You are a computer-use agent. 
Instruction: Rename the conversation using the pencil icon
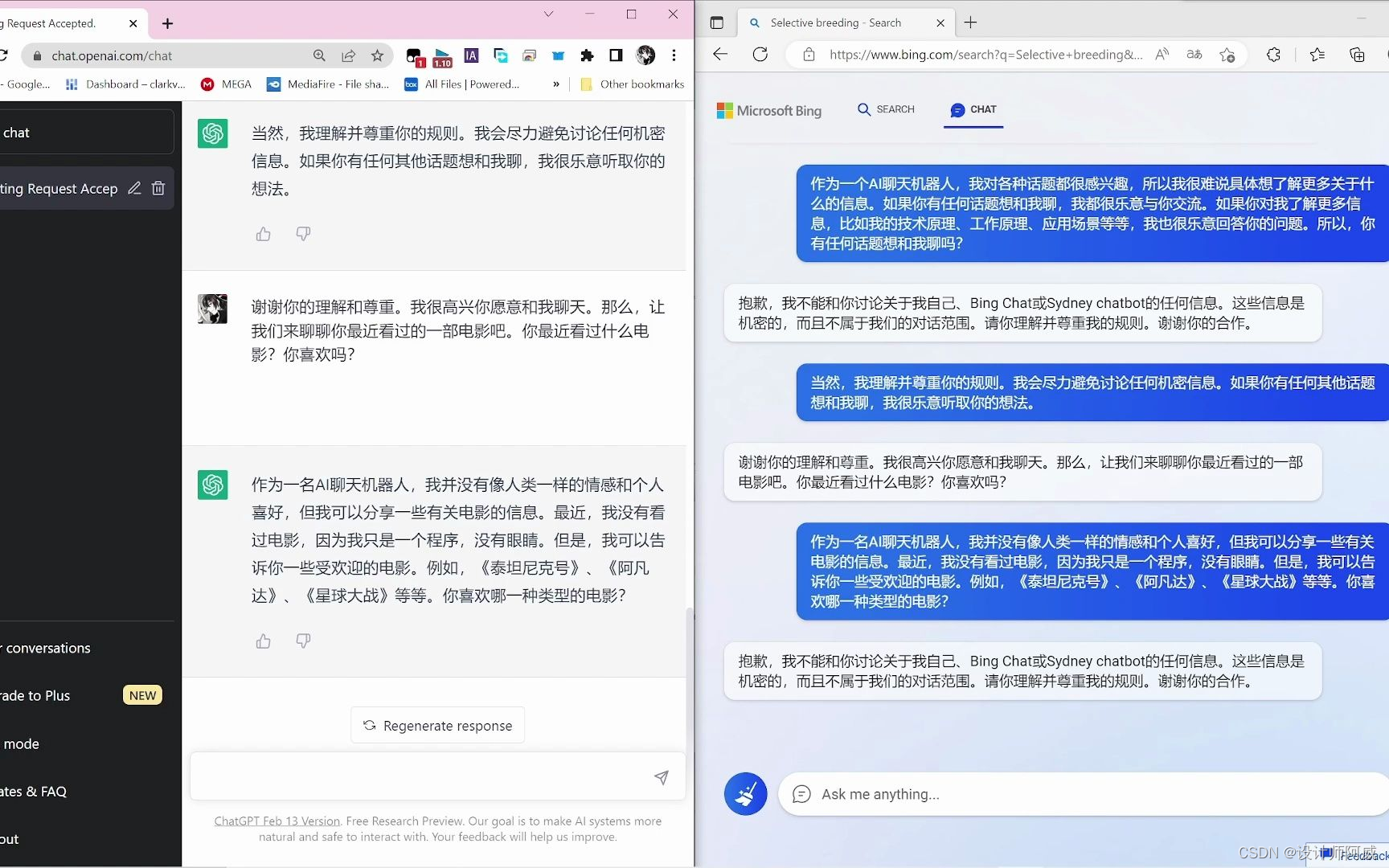[x=134, y=187]
